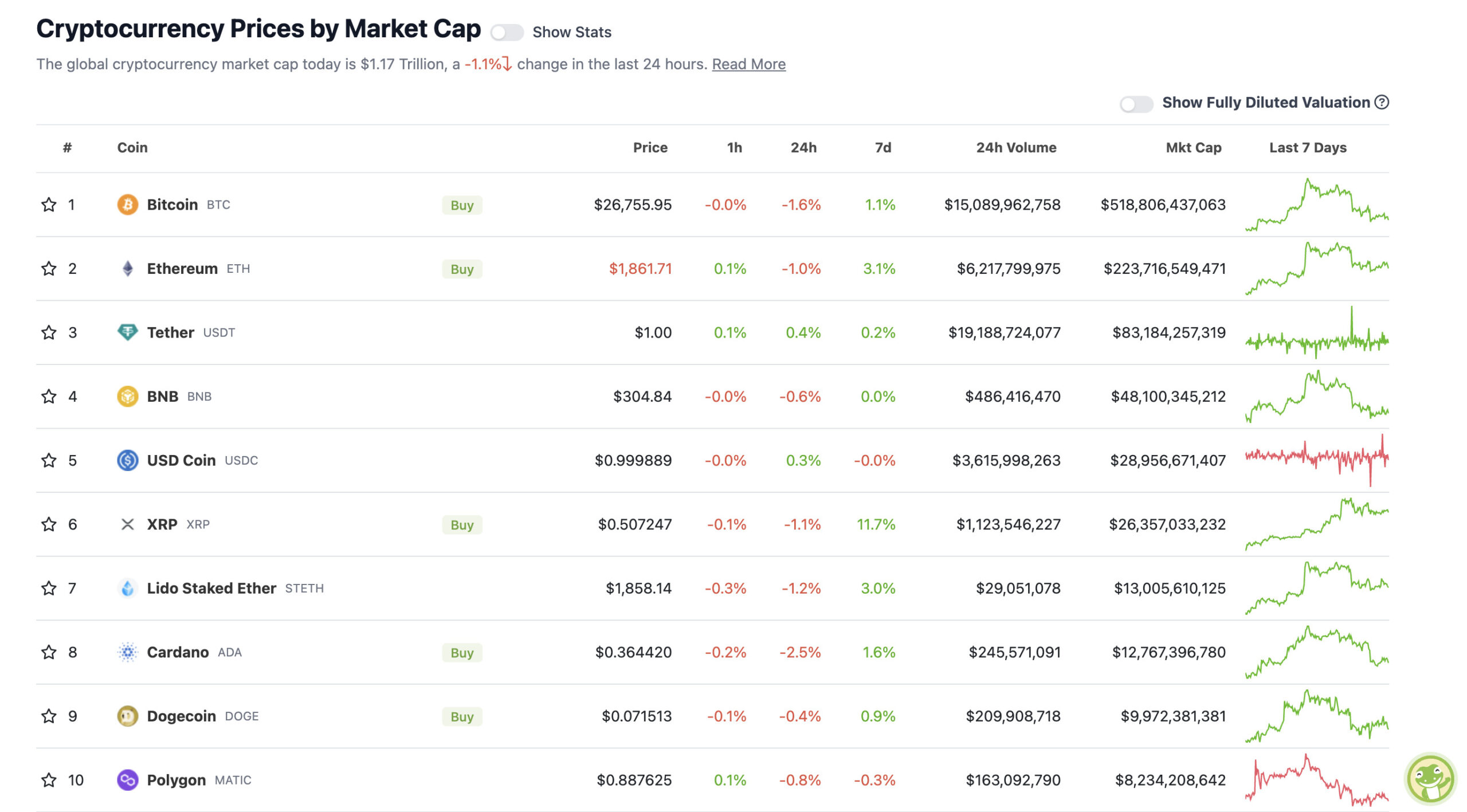
Task: Click the Bitcoin logo icon
Action: [128, 205]
